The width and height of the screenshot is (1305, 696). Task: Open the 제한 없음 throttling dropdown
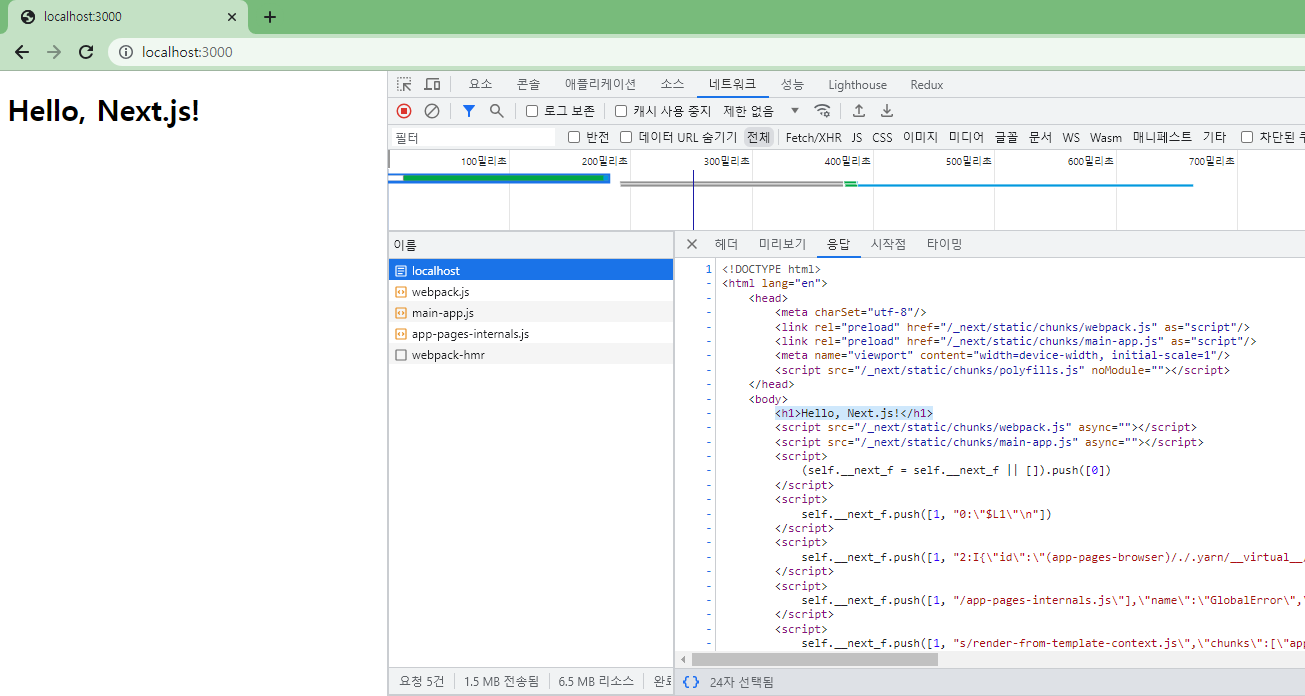click(x=762, y=111)
